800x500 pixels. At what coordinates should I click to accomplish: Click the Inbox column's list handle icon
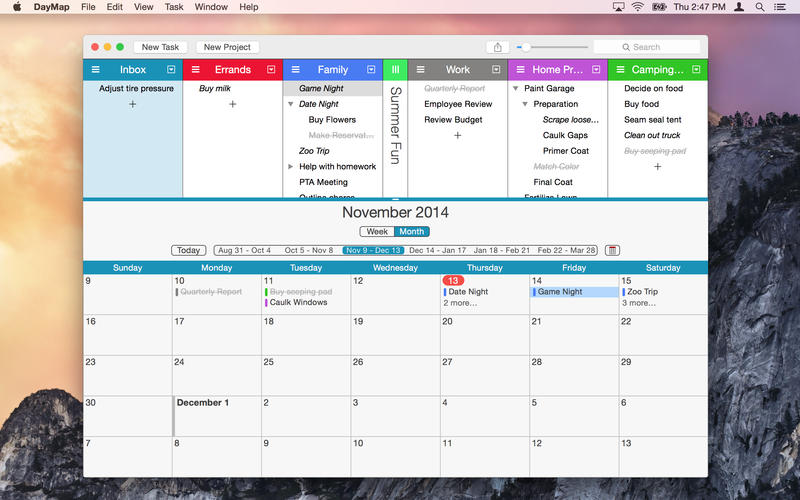coord(95,70)
